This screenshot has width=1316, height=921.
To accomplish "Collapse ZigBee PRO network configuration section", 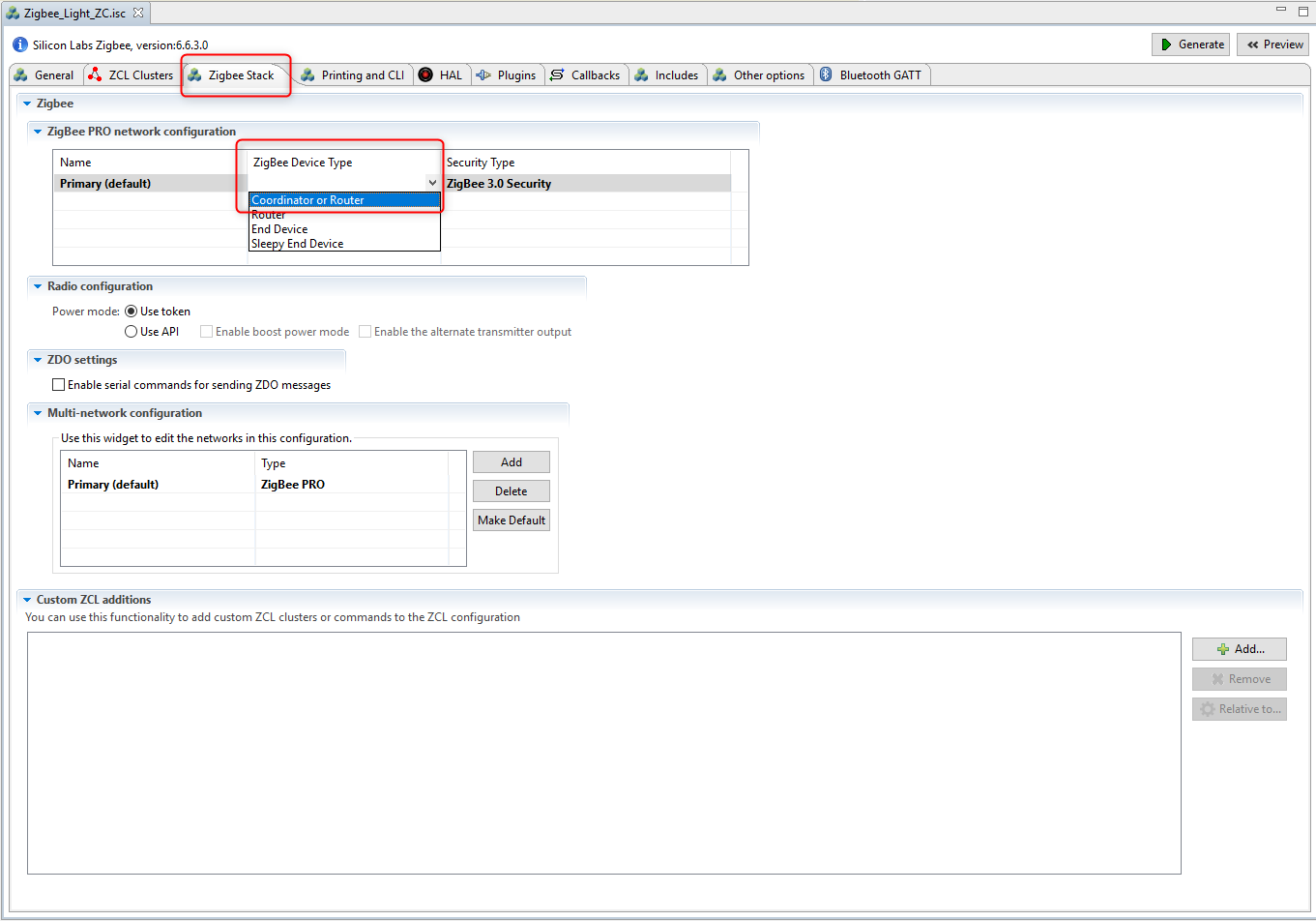I will click(x=38, y=132).
